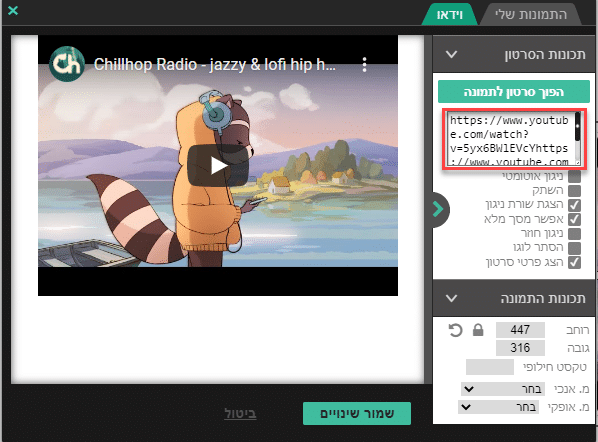598x442 pixels.
Task: Uncheck the הצגת שורת ניגון checkbox
Action: click(x=574, y=205)
